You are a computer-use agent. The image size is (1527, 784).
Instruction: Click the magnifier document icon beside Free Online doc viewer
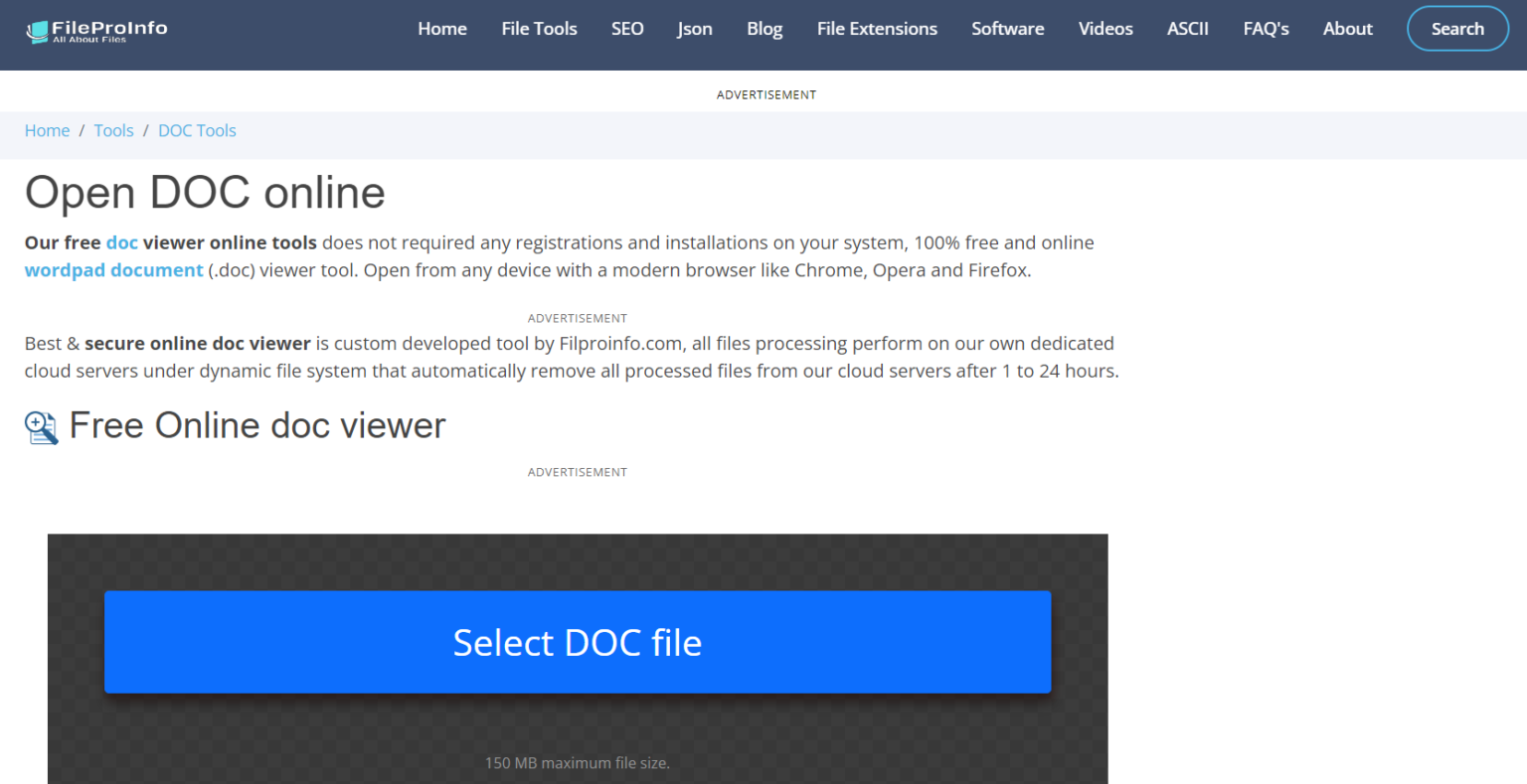(41, 426)
